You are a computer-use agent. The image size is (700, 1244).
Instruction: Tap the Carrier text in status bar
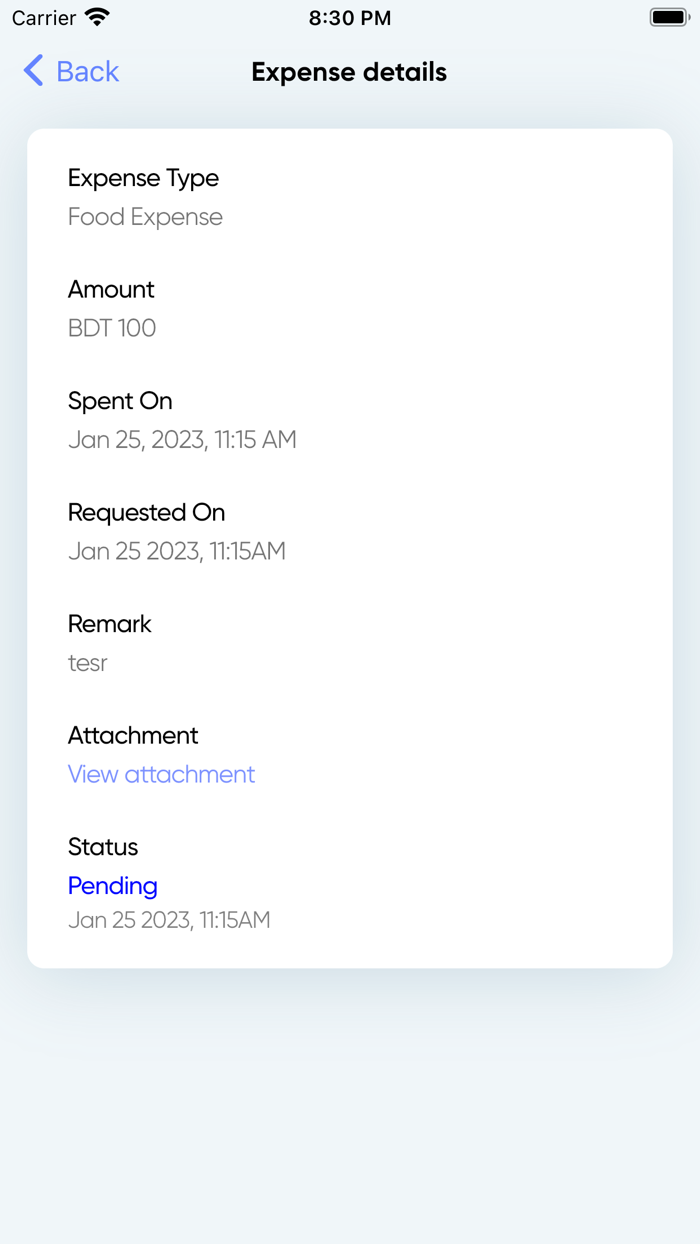coord(44,18)
